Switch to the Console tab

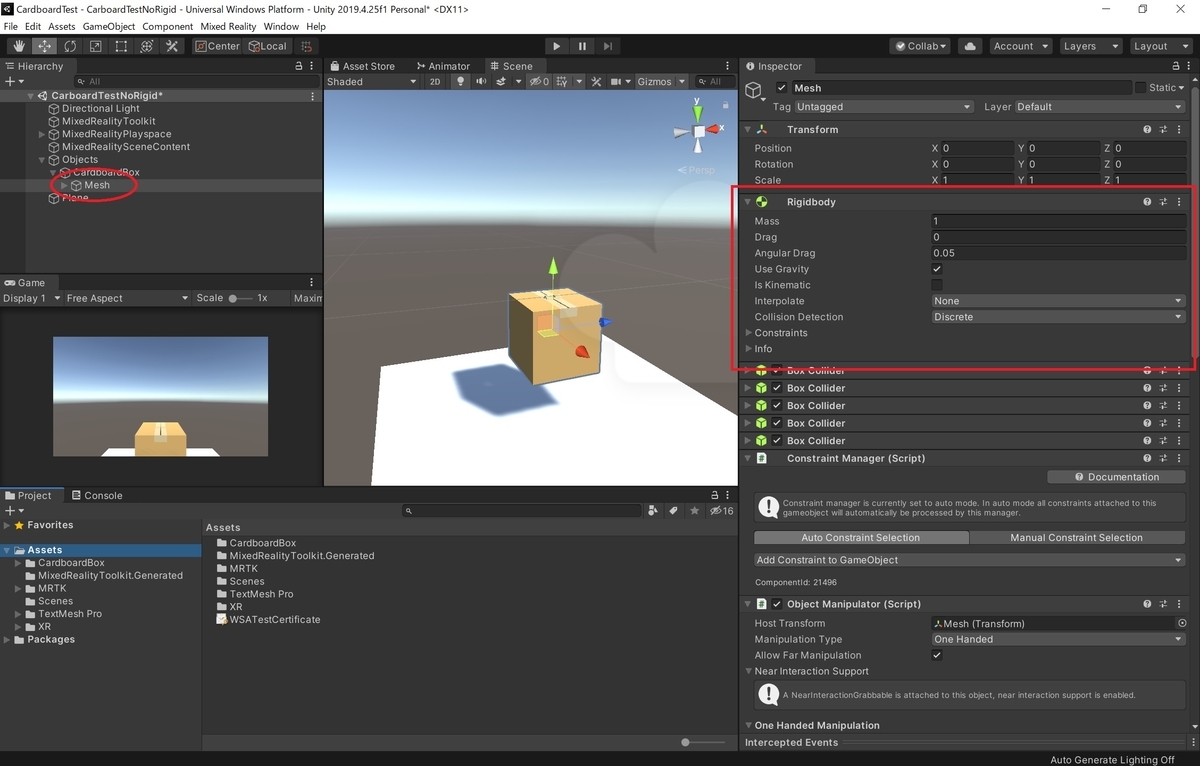click(x=96, y=495)
